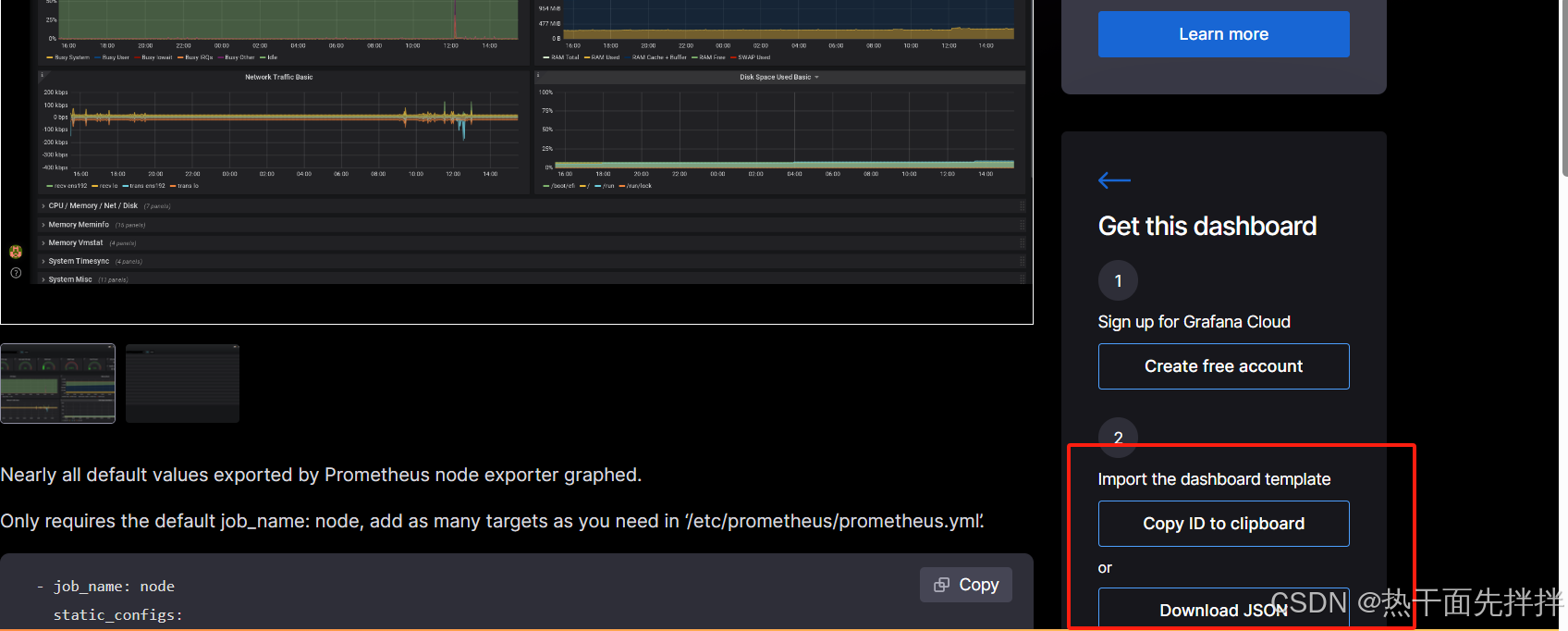Click the drag handle on Memory Meminfo row
The height and width of the screenshot is (631, 1568).
point(1022,225)
